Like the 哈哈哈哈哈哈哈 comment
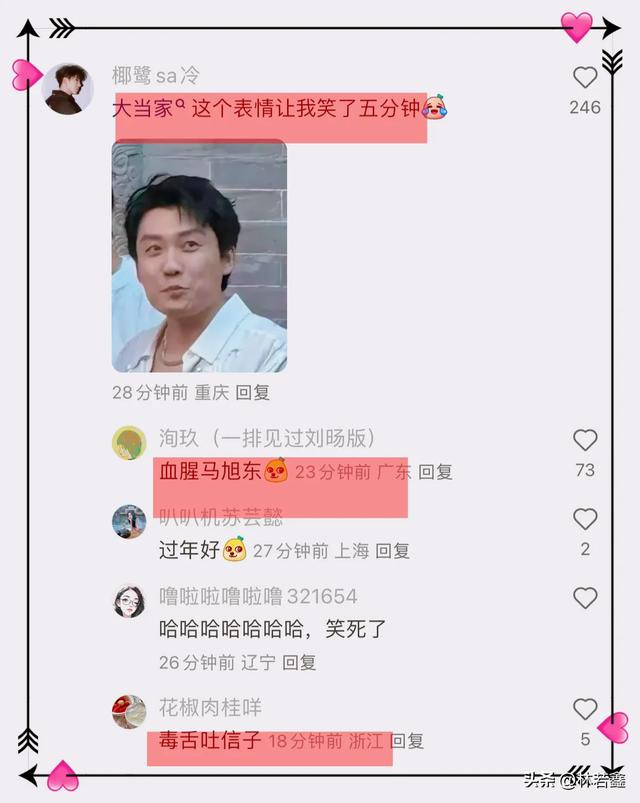640x803 pixels. click(585, 598)
